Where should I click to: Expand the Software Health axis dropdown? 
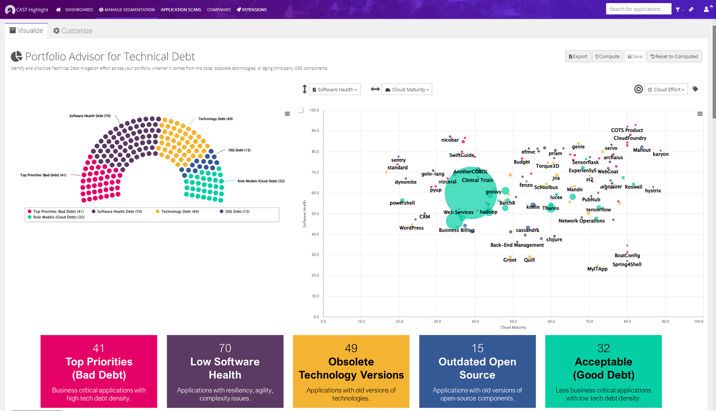[335, 90]
